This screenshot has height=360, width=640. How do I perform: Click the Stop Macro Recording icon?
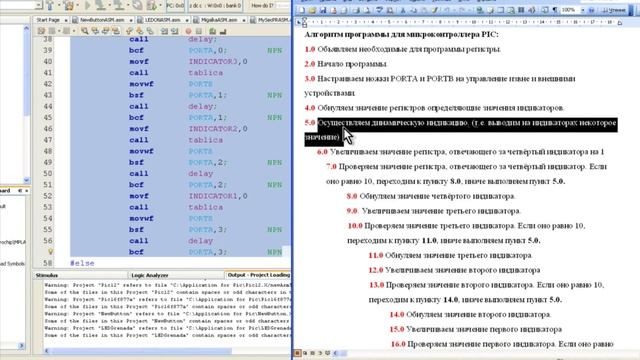click(199, 31)
